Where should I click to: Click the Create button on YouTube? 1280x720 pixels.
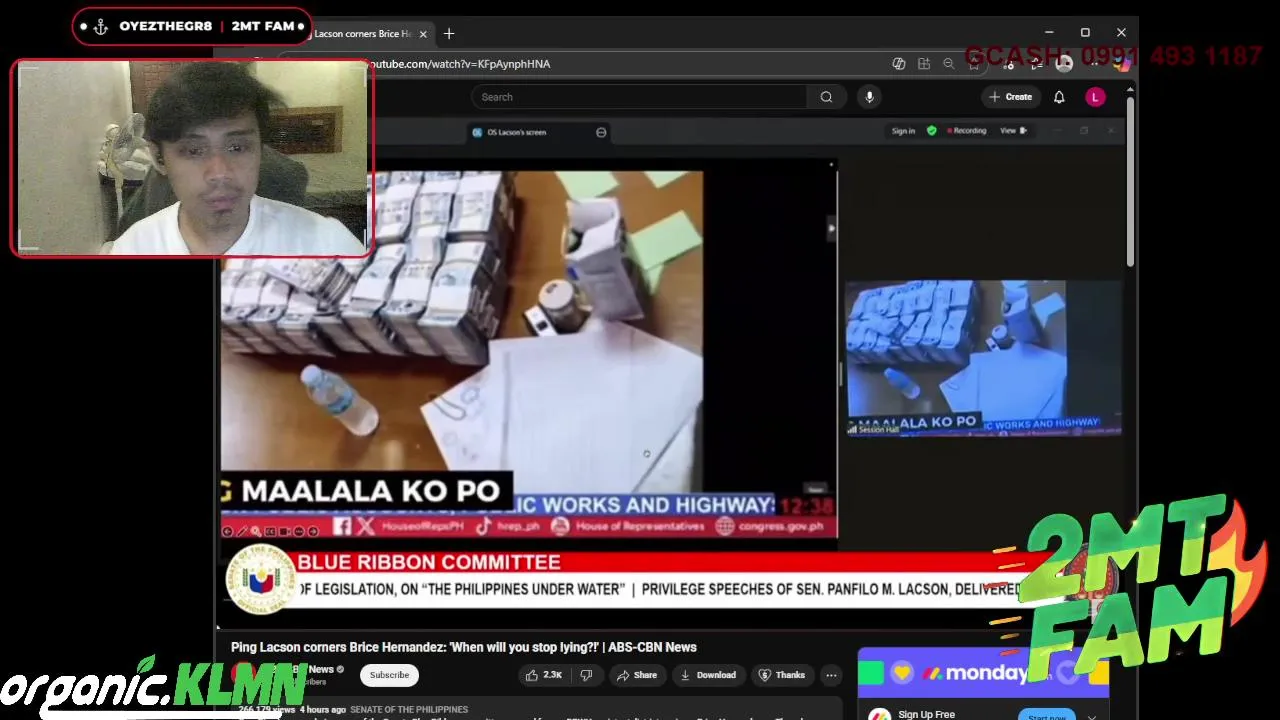point(1011,97)
